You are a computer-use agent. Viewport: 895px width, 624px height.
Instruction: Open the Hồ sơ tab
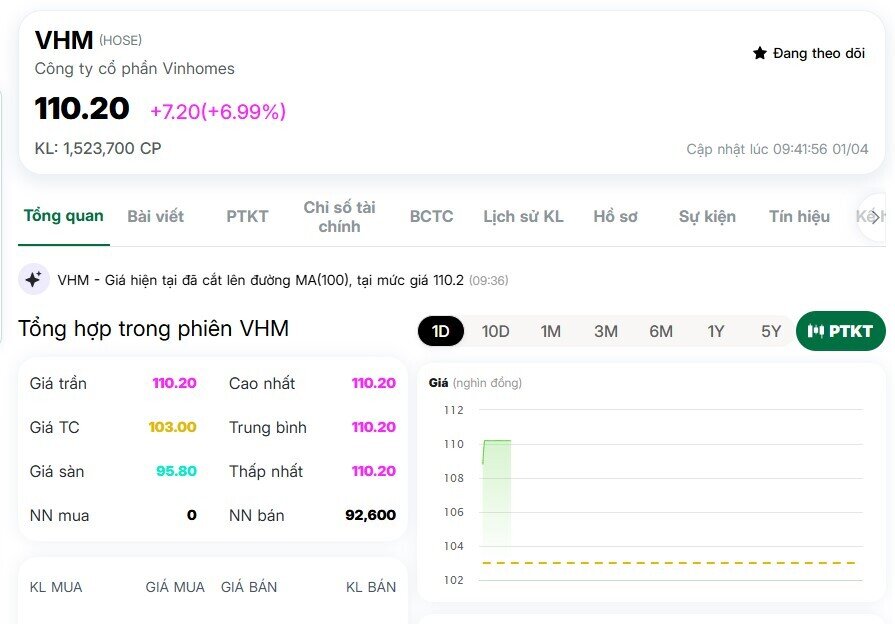point(615,216)
